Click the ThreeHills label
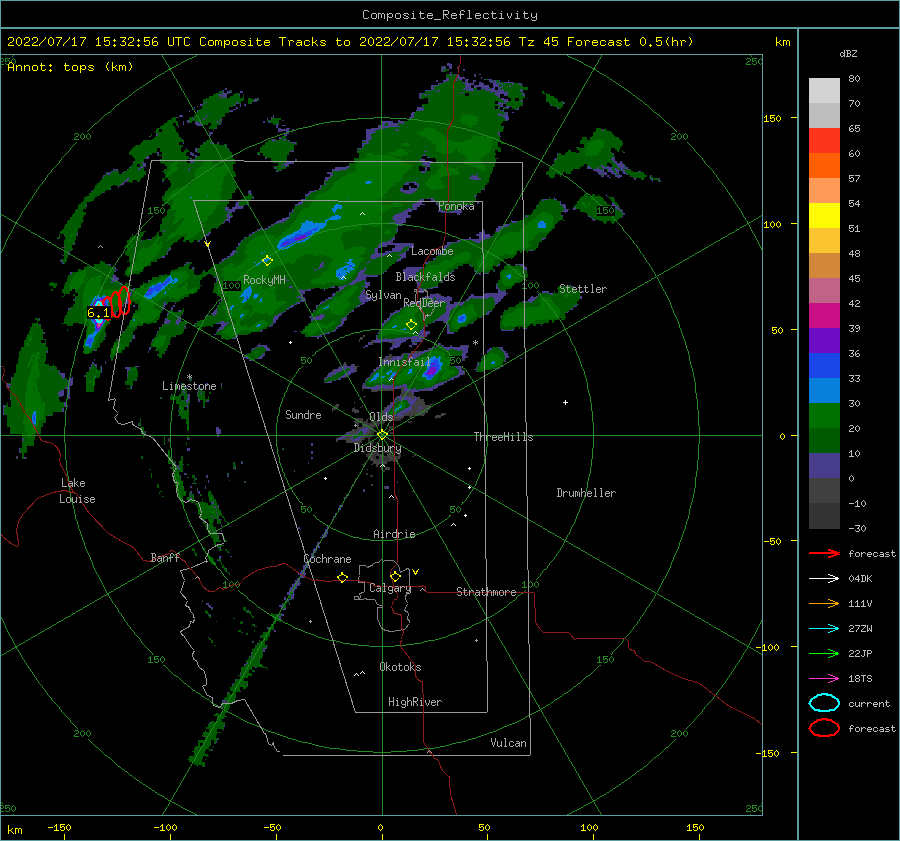The height and width of the screenshot is (841, 900). pyautogui.click(x=503, y=437)
